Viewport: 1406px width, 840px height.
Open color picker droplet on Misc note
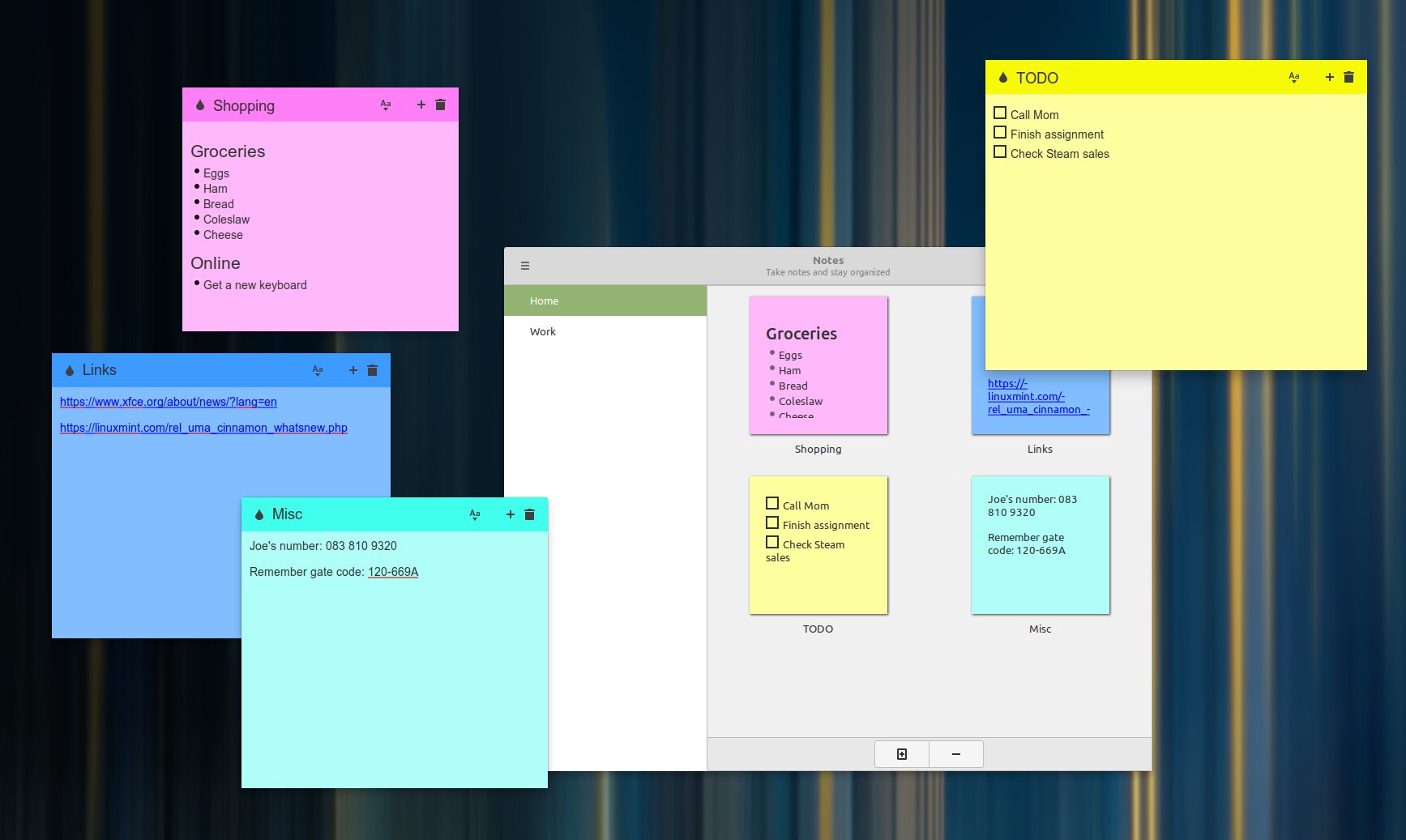pos(259,514)
